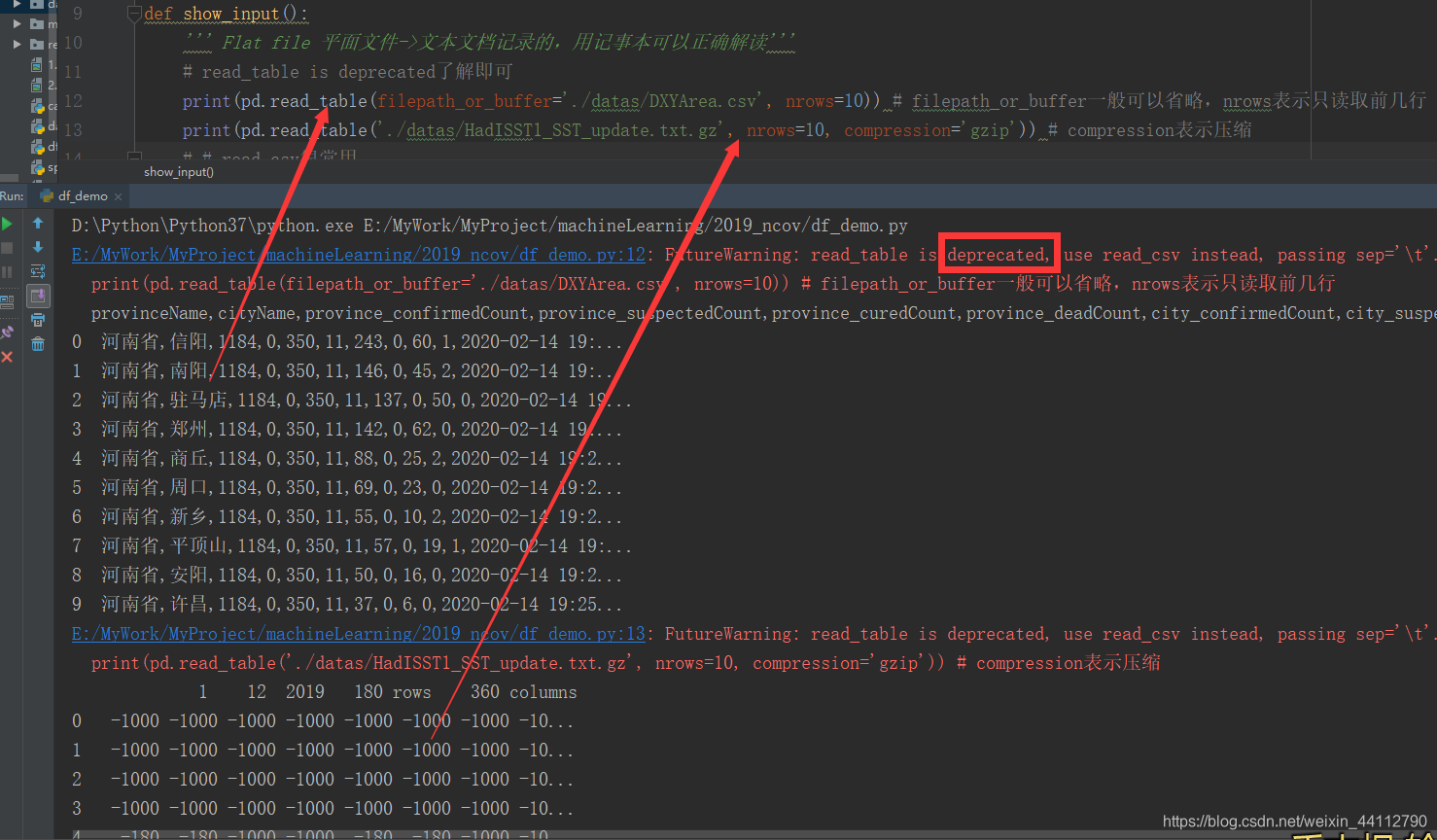Click the '# read_table is deprecated' comment line
The width and height of the screenshot is (1437, 840).
(347, 72)
